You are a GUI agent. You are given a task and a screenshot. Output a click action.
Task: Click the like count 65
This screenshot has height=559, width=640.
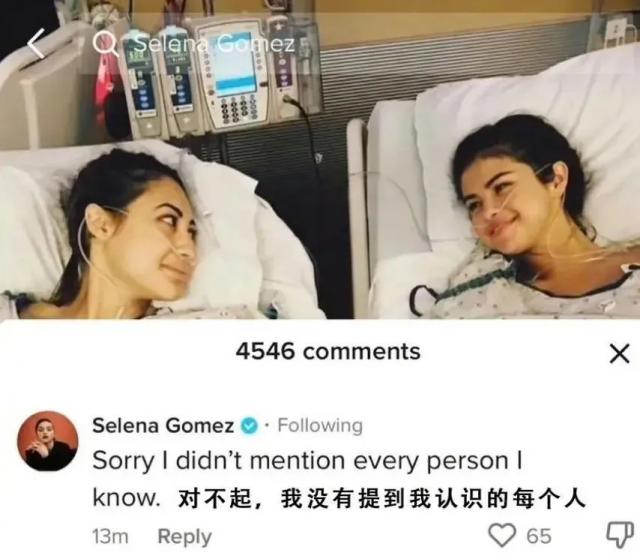point(539,536)
